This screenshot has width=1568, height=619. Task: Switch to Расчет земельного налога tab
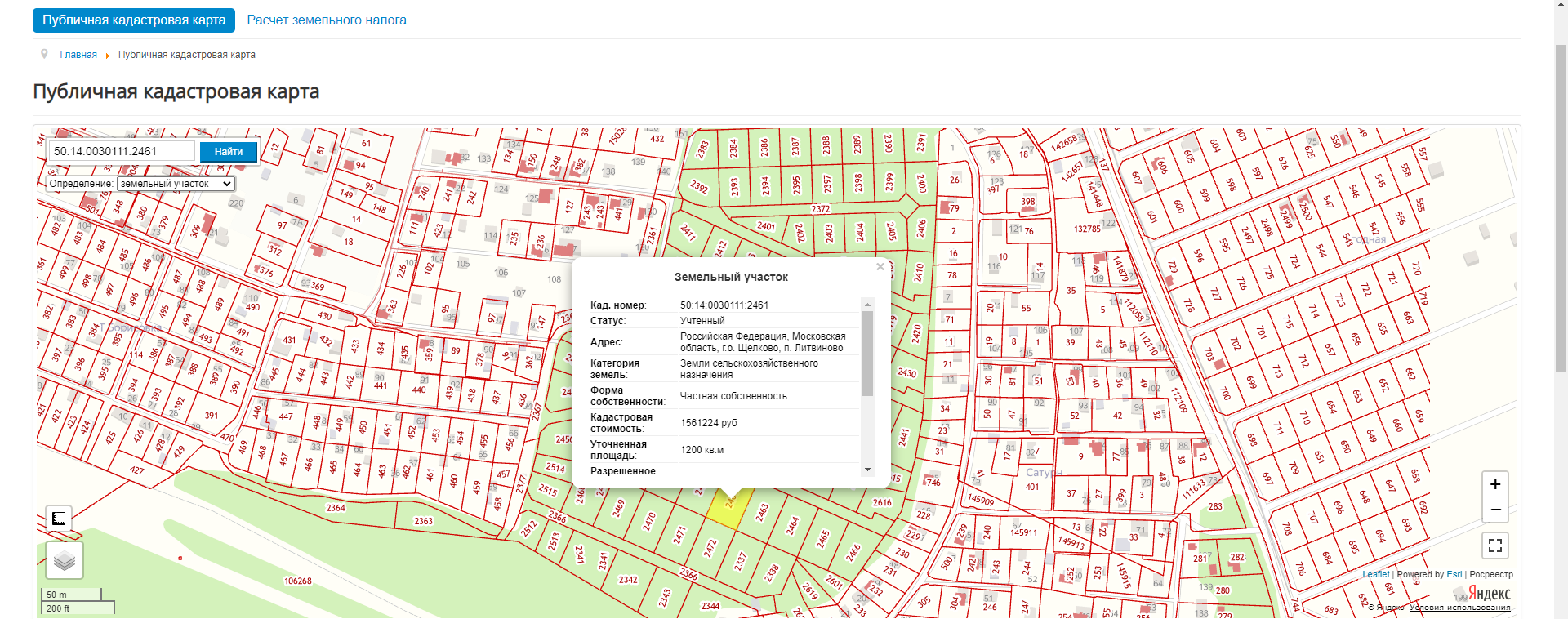[x=327, y=20]
